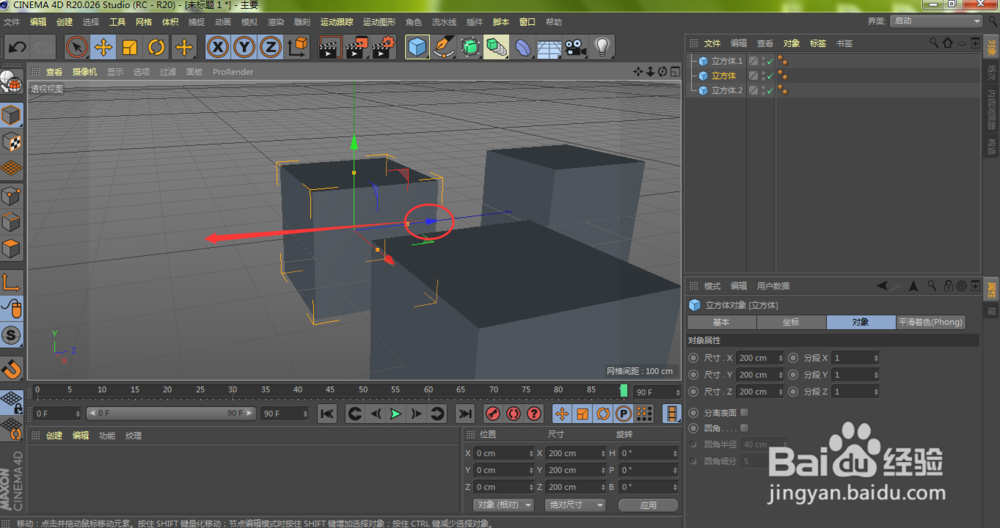Screen dimensions: 1000x528
Task: Open the 运动图形 menu
Action: (x=379, y=22)
